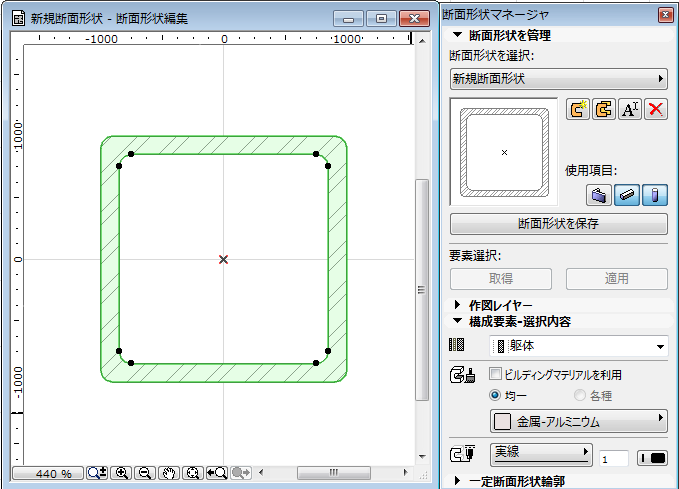679x489 pixels.
Task: Click the 取得 button
Action: click(501, 279)
